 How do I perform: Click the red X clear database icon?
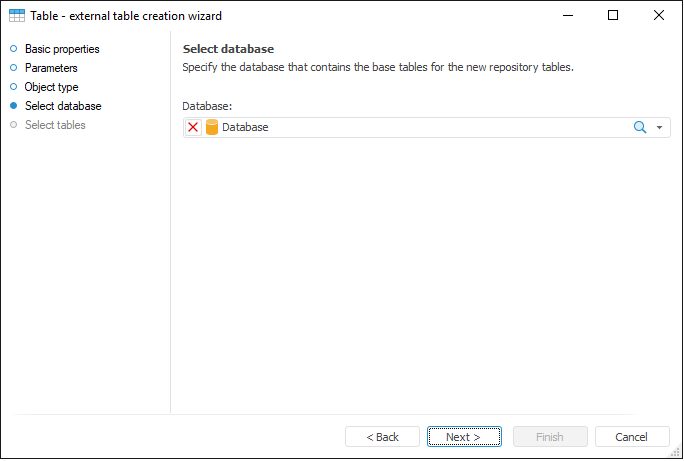click(x=193, y=128)
